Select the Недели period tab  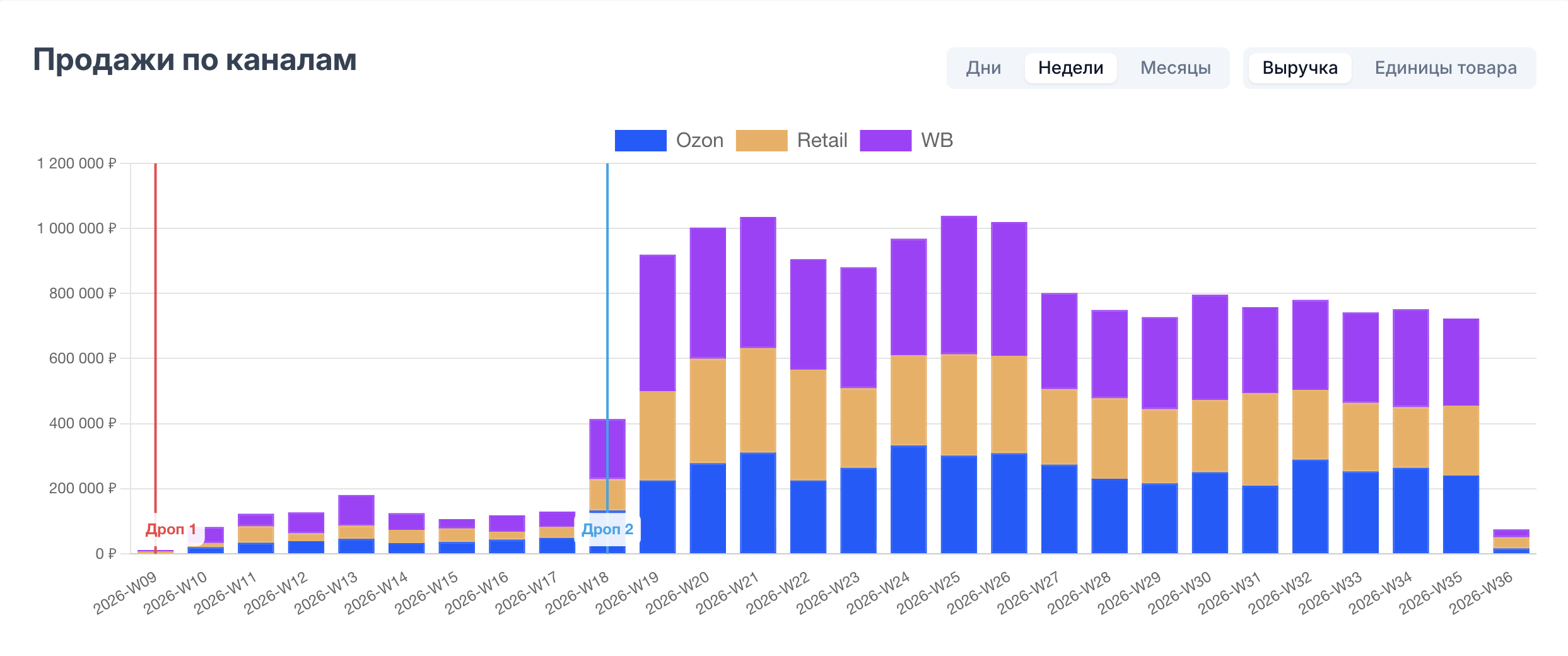pyautogui.click(x=1070, y=67)
